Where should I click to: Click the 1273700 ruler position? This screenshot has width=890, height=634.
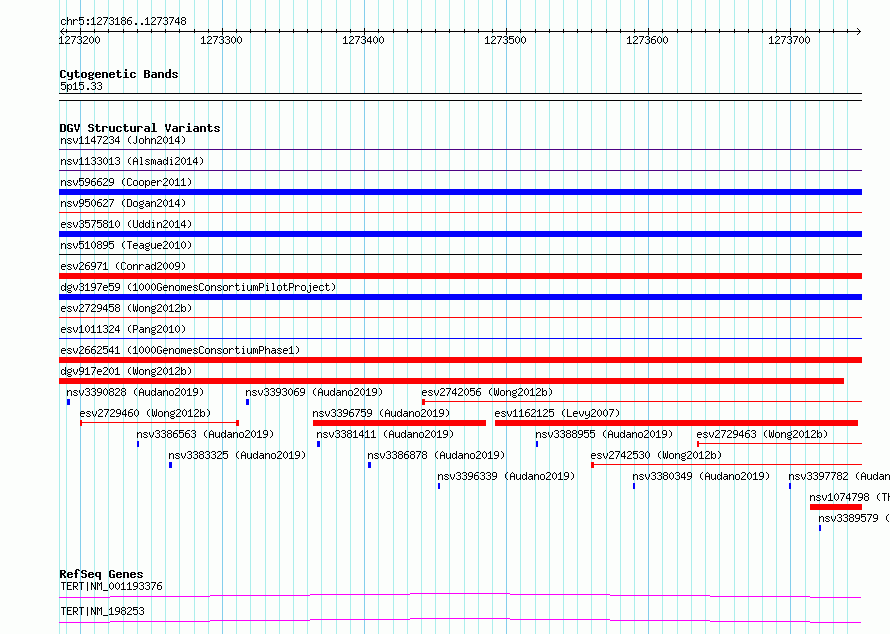pos(789,40)
